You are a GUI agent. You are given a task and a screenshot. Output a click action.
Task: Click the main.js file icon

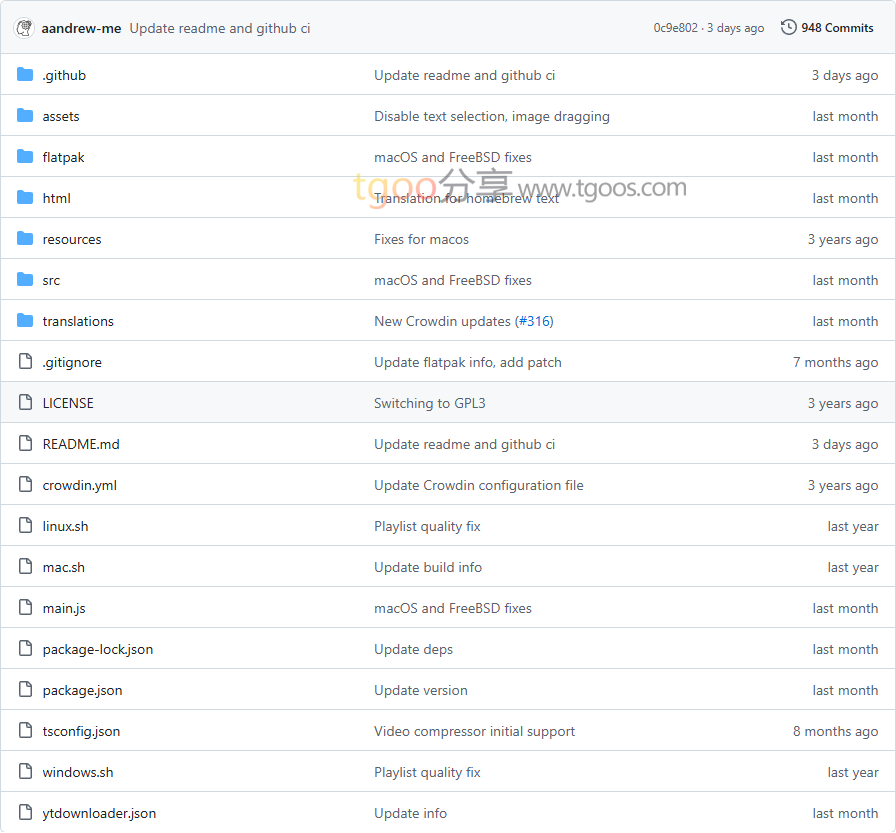coord(25,608)
